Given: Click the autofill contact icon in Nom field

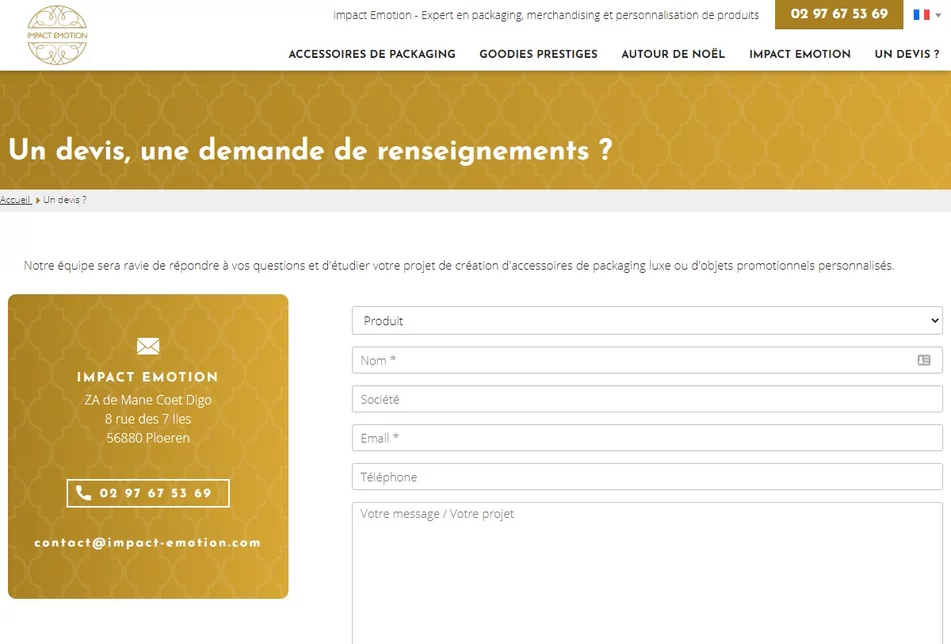Looking at the screenshot, I should coord(924,360).
